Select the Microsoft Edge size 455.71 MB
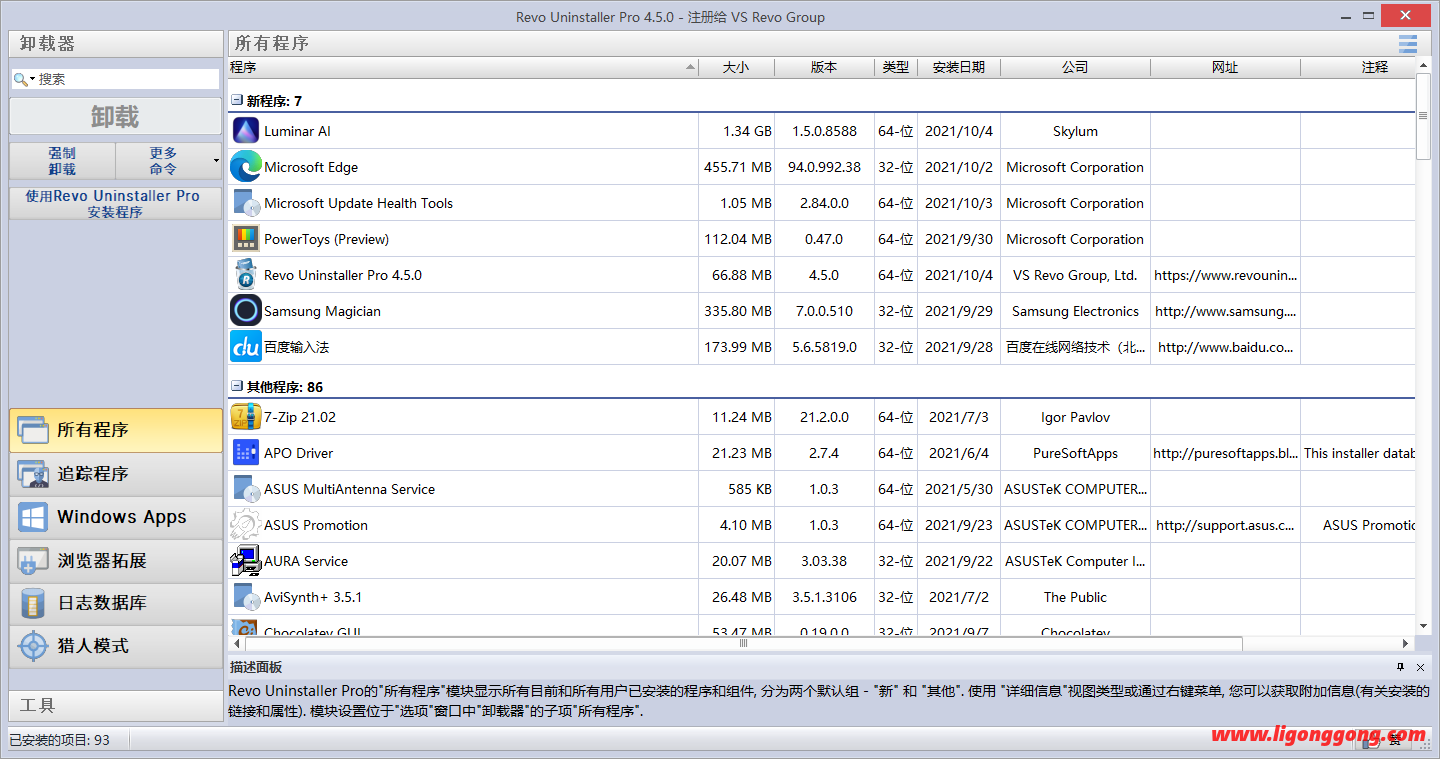1440x759 pixels. point(738,167)
